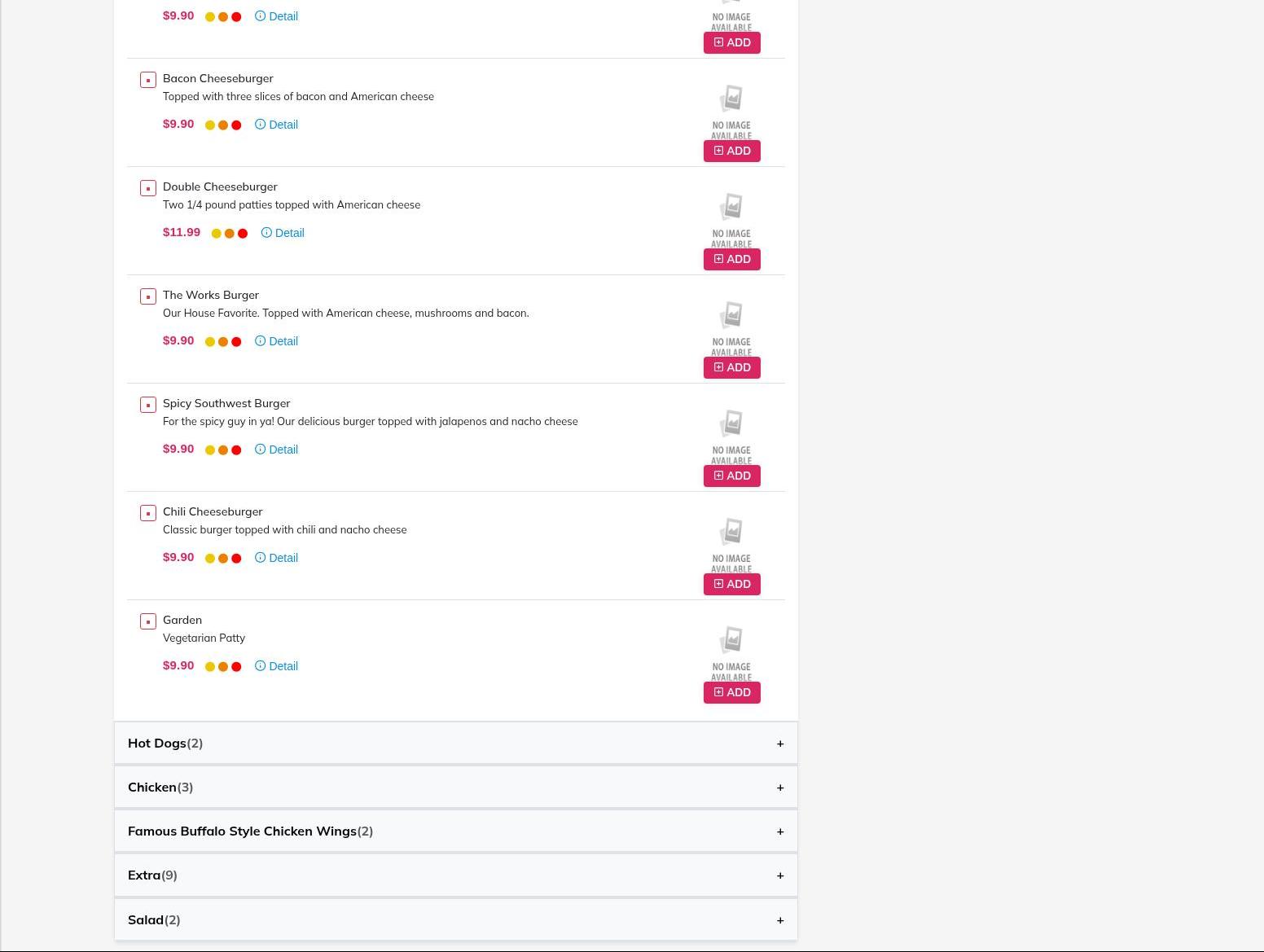The width and height of the screenshot is (1264, 952).
Task: Expand Famous Buffalo Style Chicken Wings section
Action: pyautogui.click(x=780, y=831)
